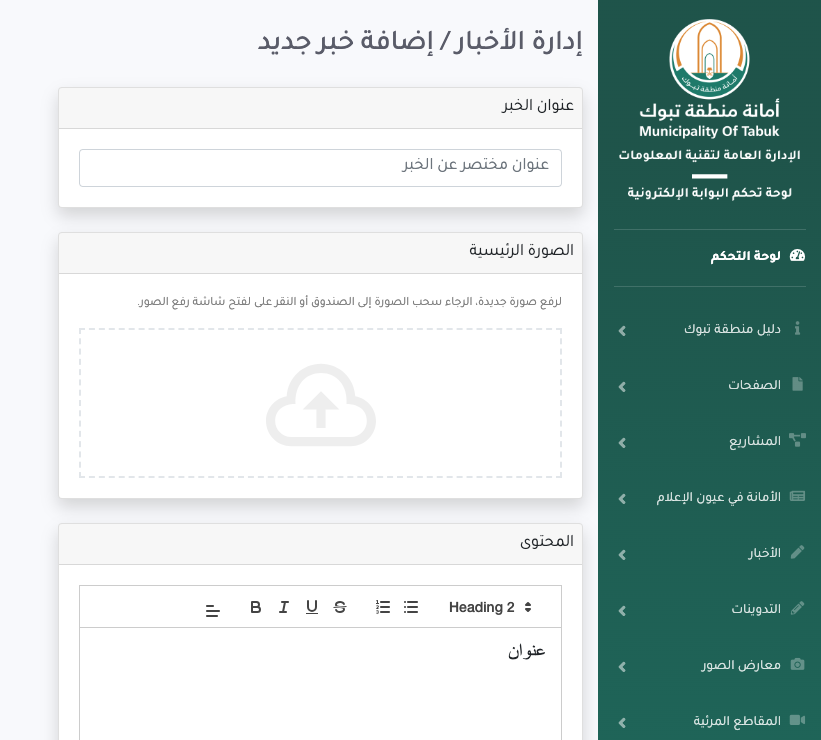Image resolution: width=821 pixels, height=740 pixels.
Task: Insert an ordered numbered list
Action: 383,607
